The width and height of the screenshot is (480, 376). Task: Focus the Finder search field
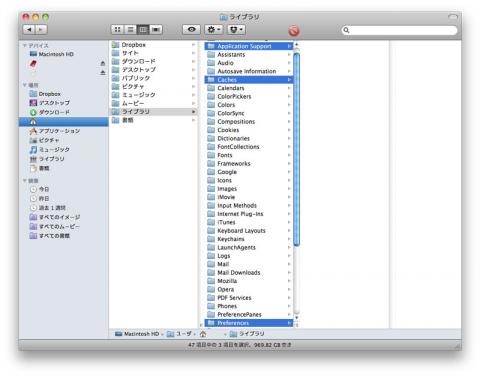pos(399,30)
